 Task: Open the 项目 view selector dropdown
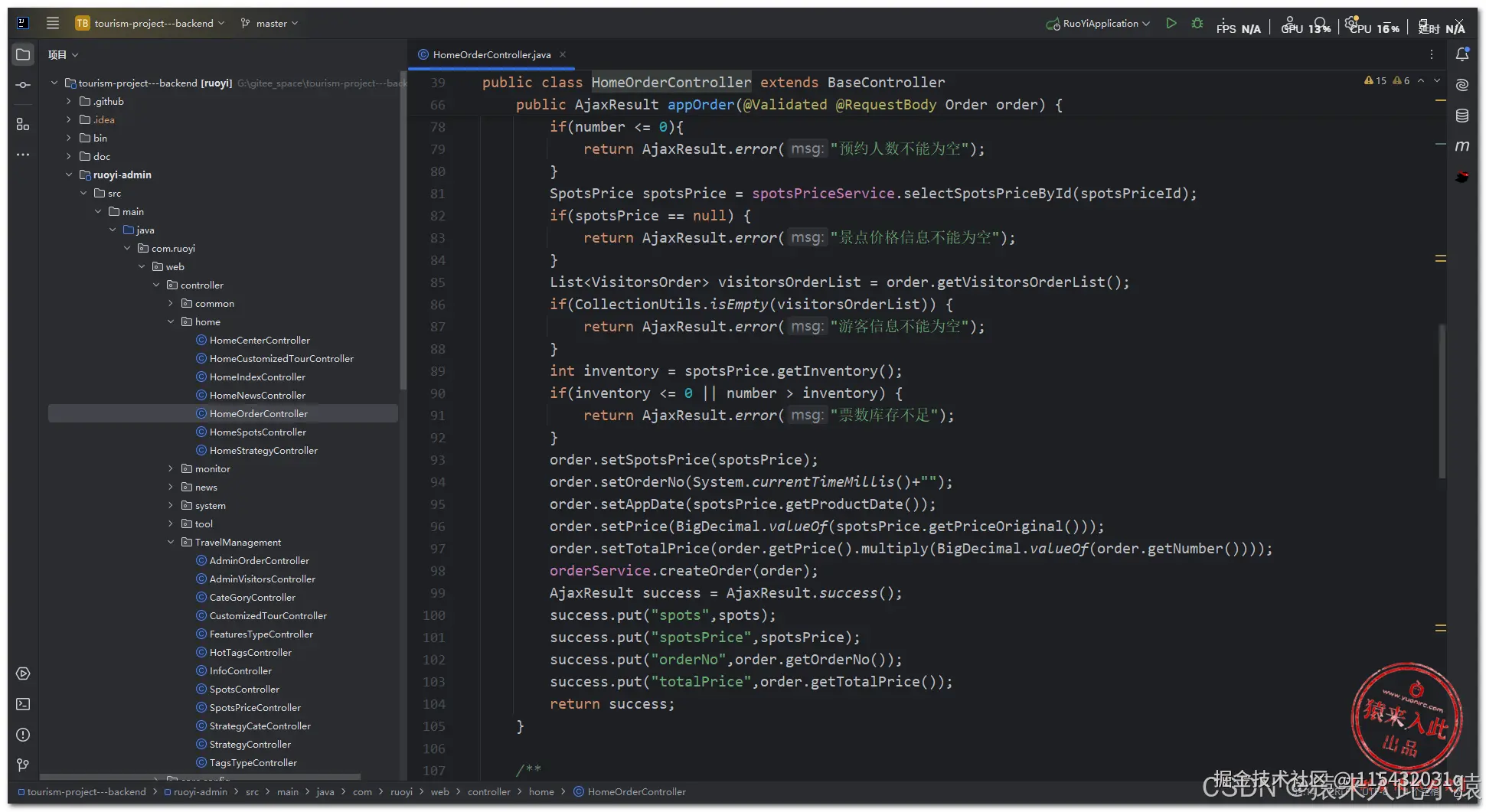[x=63, y=54]
